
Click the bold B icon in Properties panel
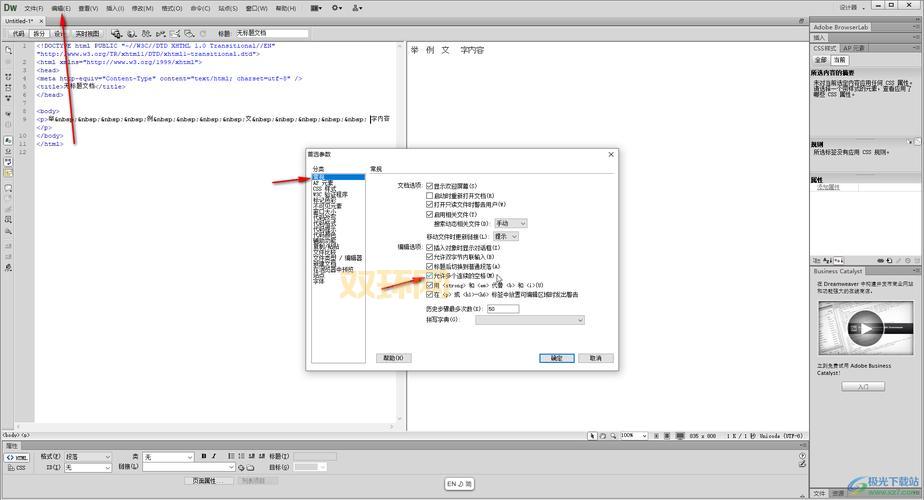pyautogui.click(x=203, y=457)
